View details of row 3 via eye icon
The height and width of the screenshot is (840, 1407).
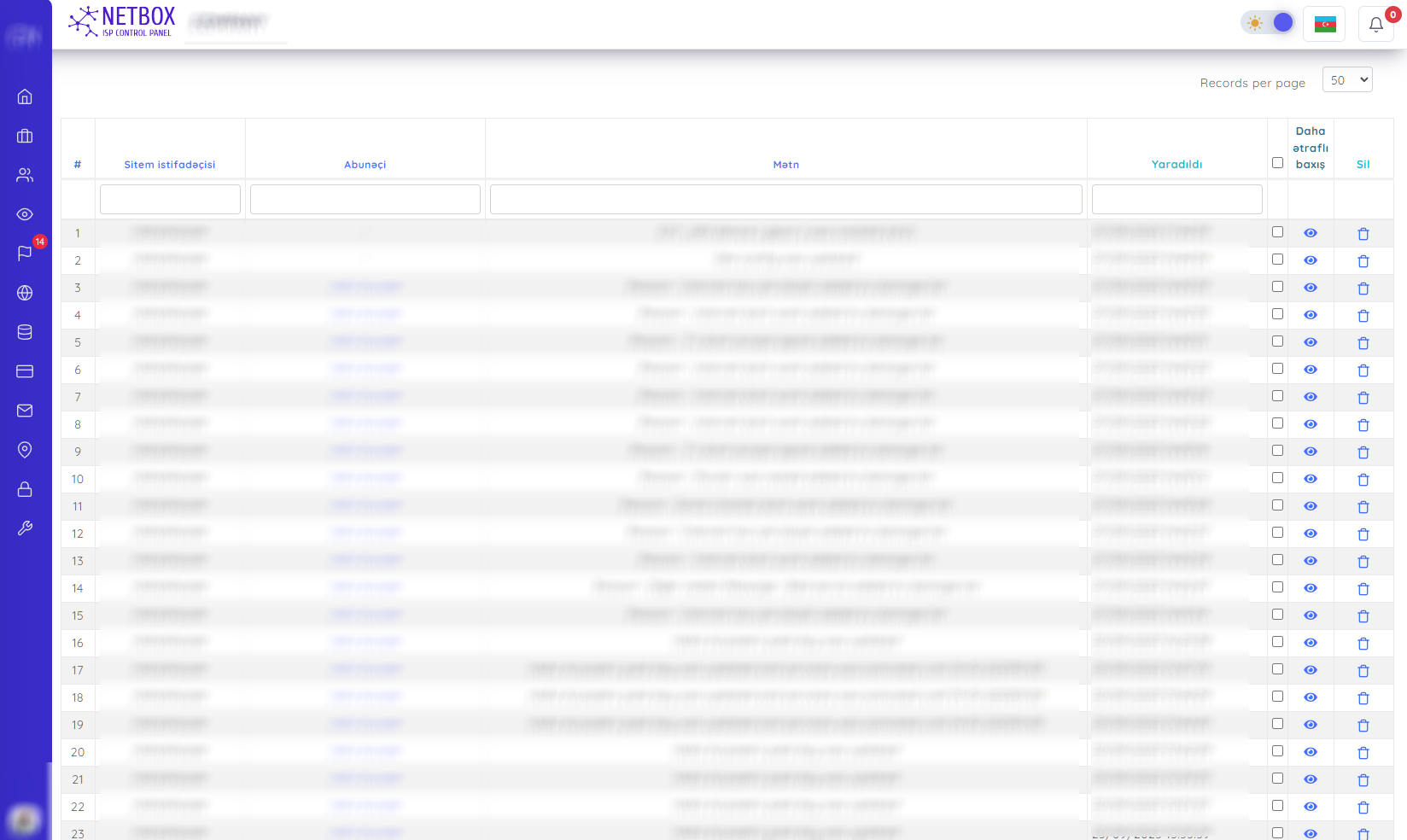coord(1310,288)
